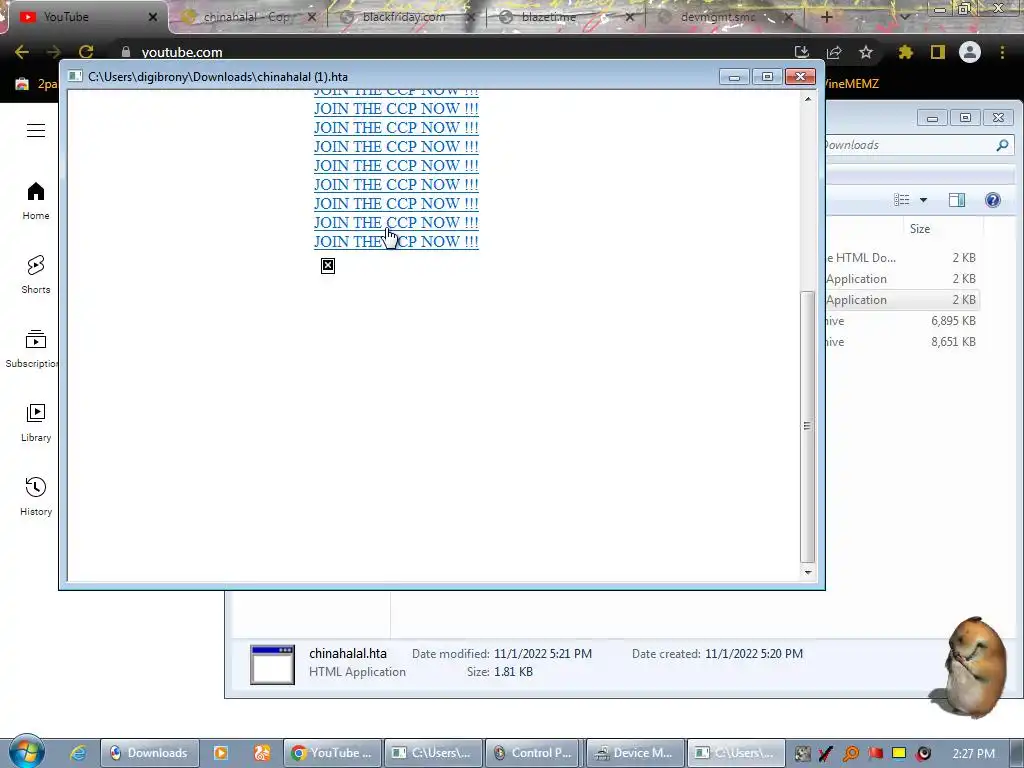
Task: Open YouTube hamburger guide menu
Action: [x=36, y=130]
